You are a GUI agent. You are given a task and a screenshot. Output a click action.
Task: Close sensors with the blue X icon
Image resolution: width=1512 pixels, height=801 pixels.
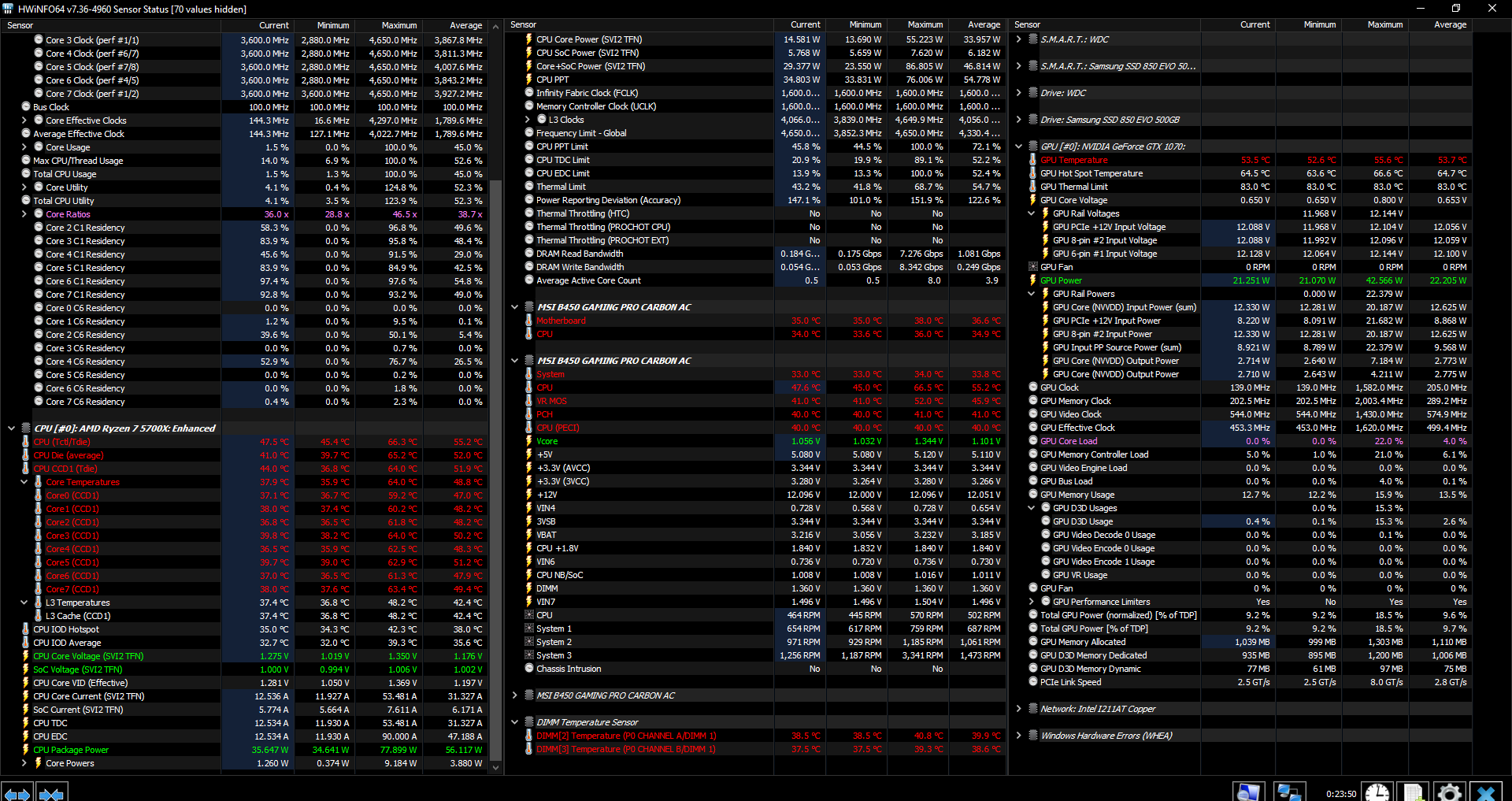pos(1486,792)
